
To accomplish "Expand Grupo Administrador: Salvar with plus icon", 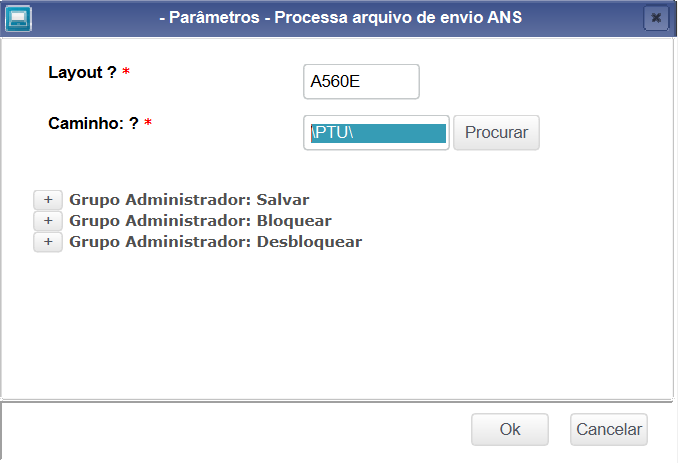I will click(x=48, y=199).
